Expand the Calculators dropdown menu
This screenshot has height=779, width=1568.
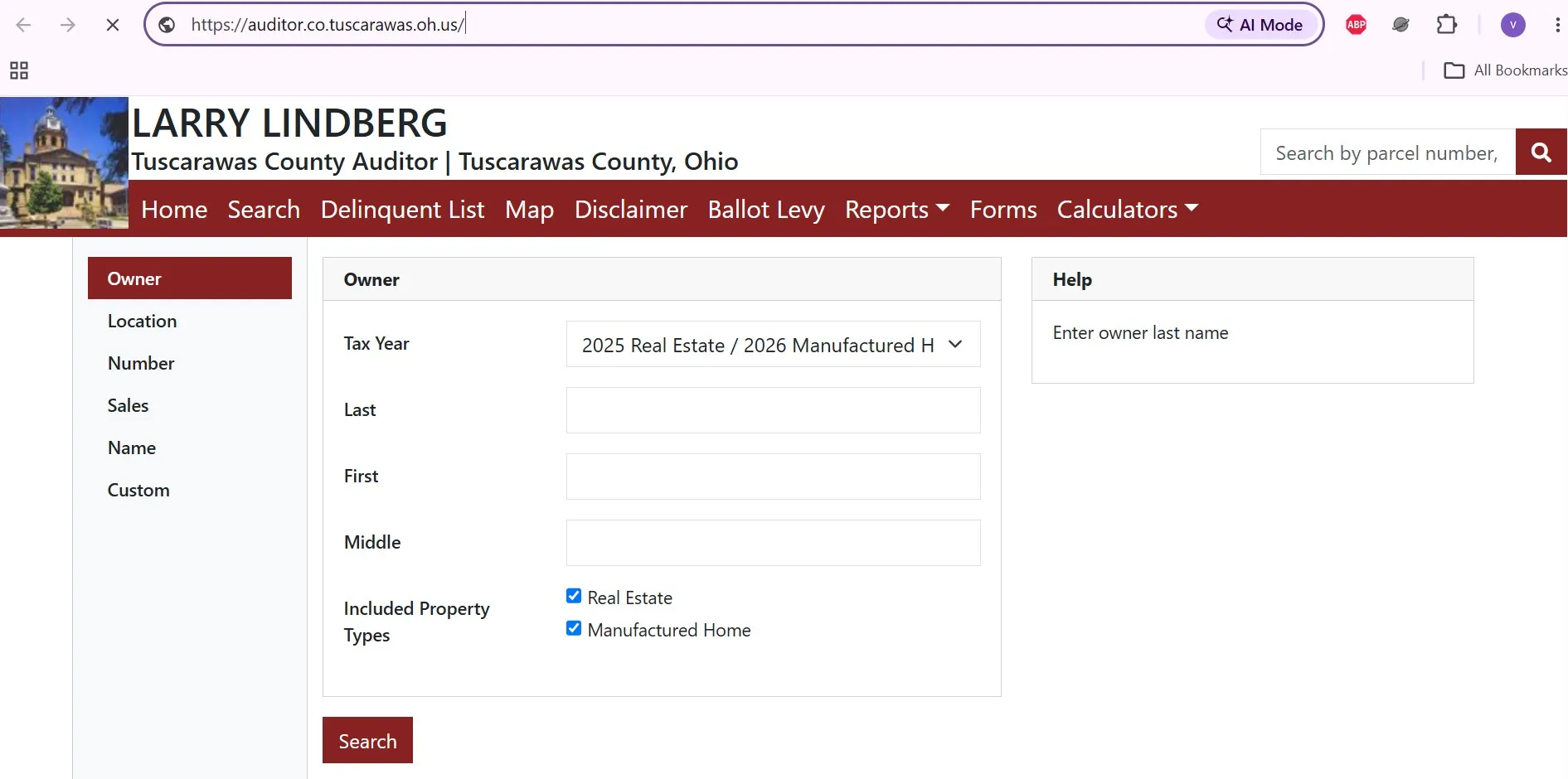pos(1128,210)
